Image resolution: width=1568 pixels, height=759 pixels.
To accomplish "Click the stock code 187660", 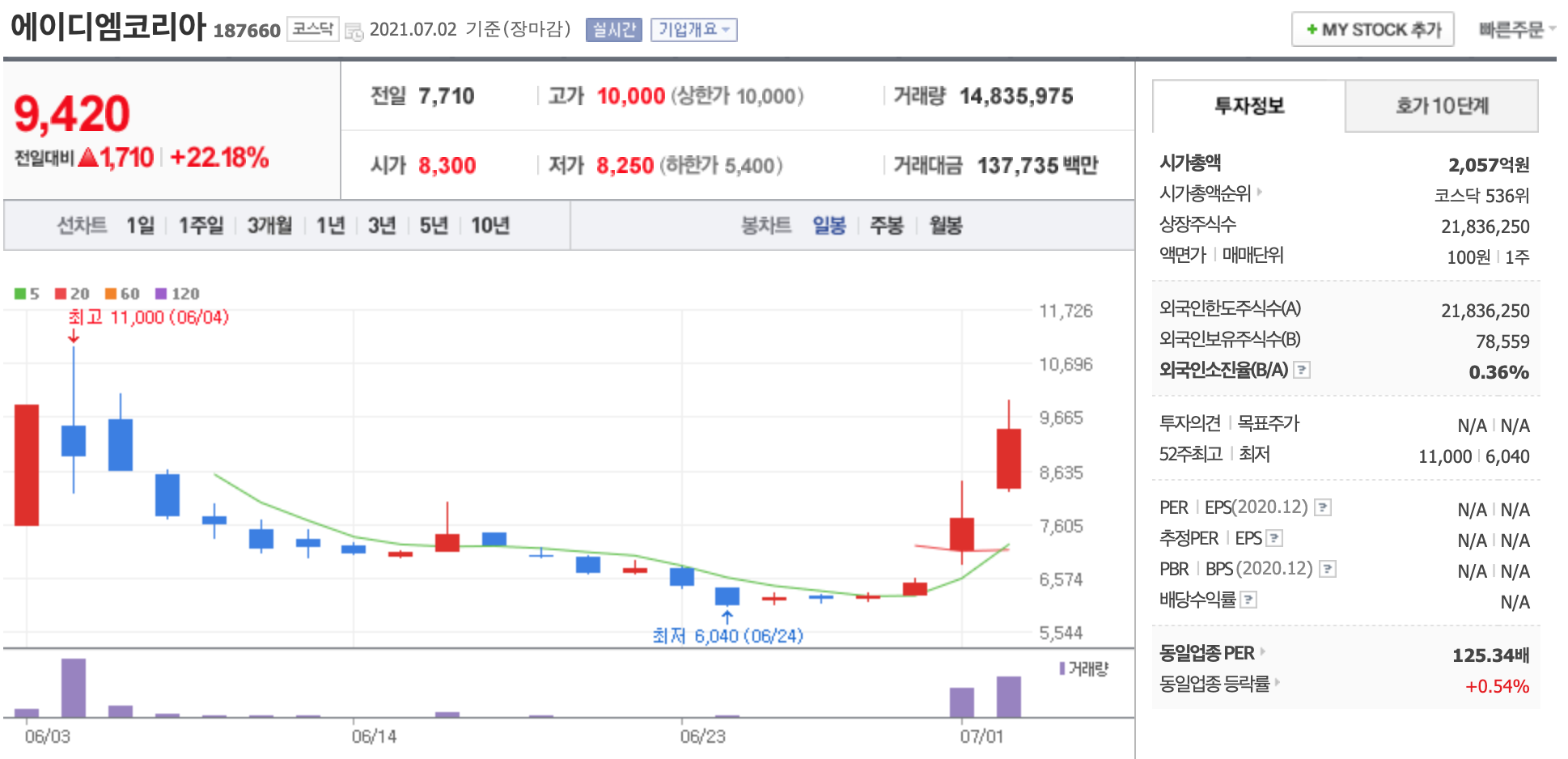I will [x=247, y=31].
